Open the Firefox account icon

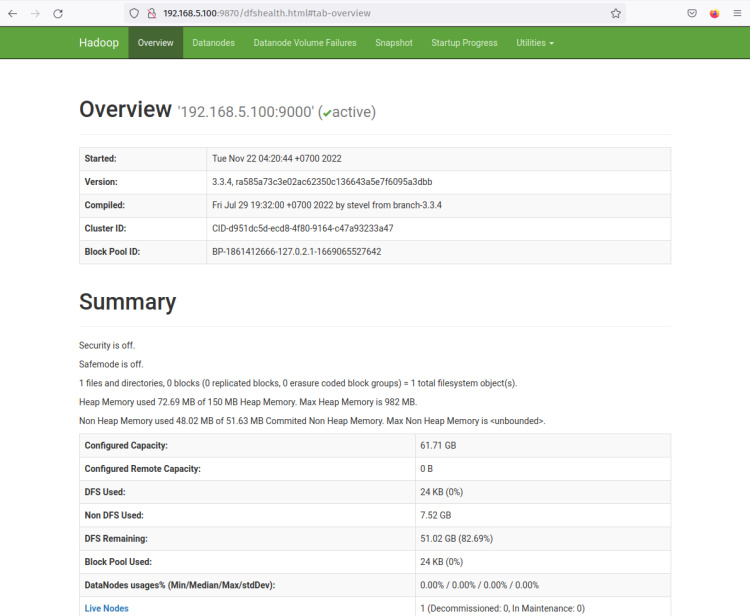click(714, 14)
